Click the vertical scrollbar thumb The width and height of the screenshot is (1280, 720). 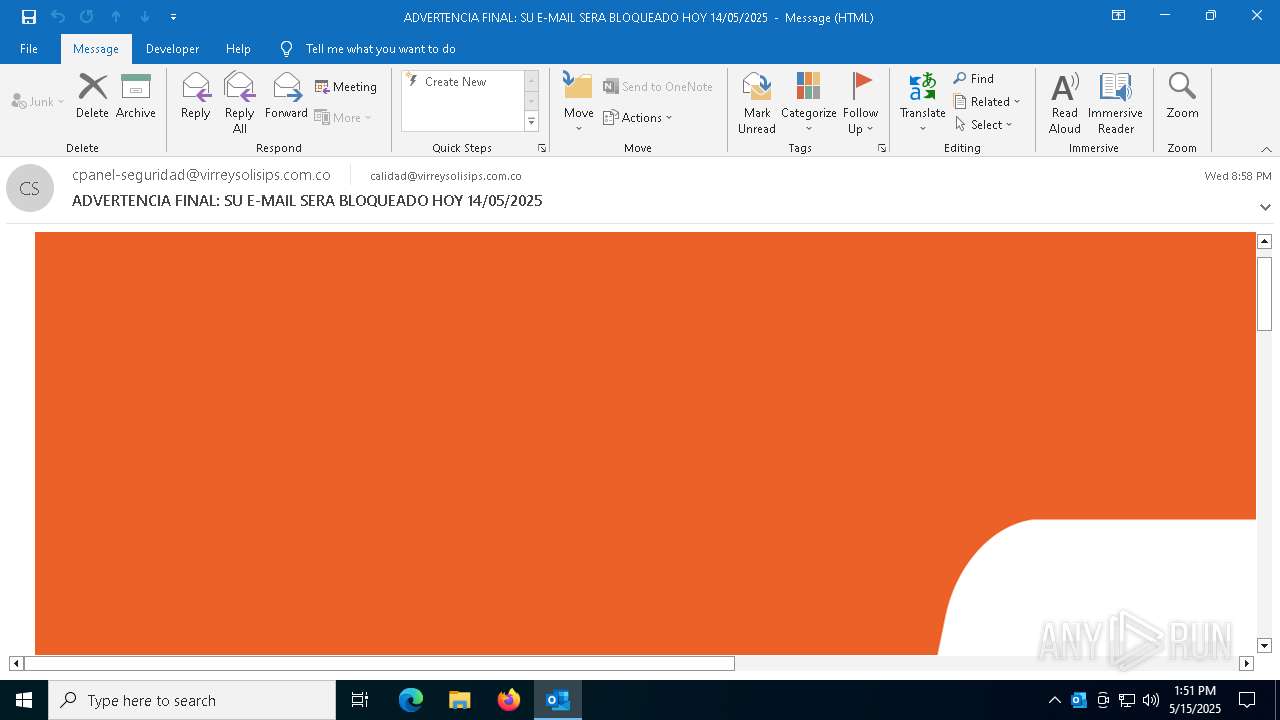(1264, 293)
